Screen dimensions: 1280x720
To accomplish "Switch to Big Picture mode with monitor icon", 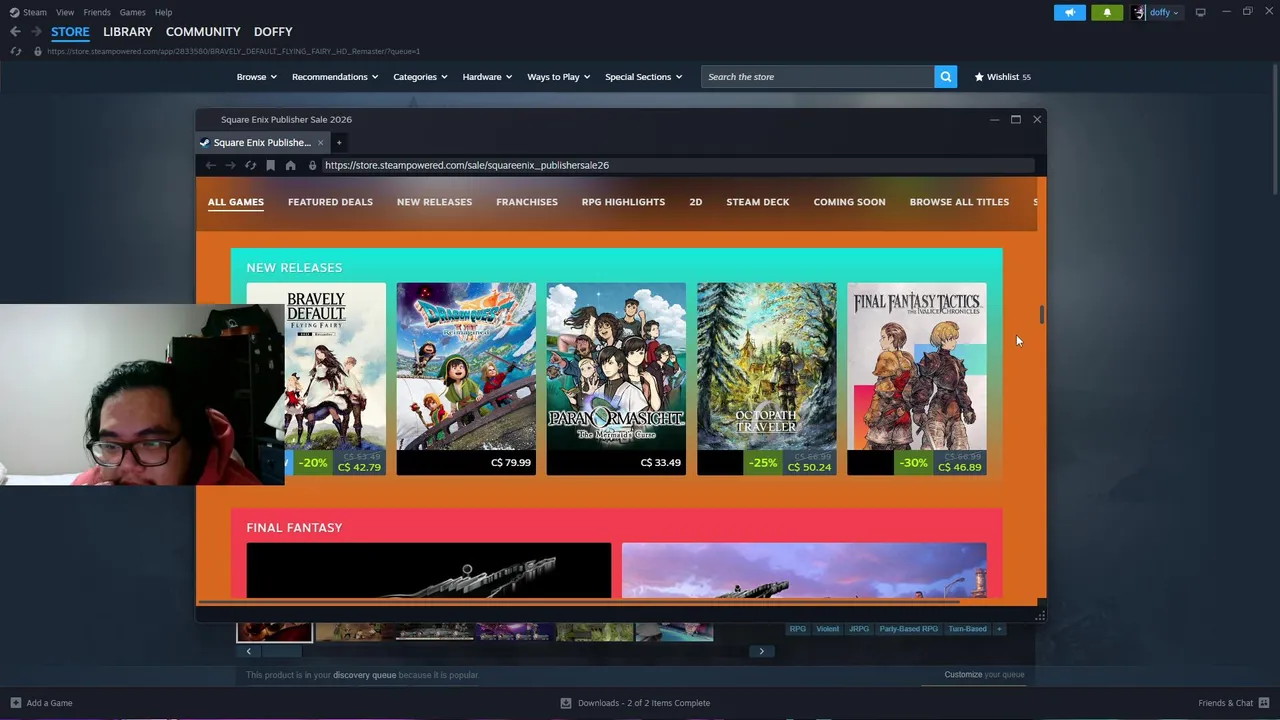I will (1200, 12).
